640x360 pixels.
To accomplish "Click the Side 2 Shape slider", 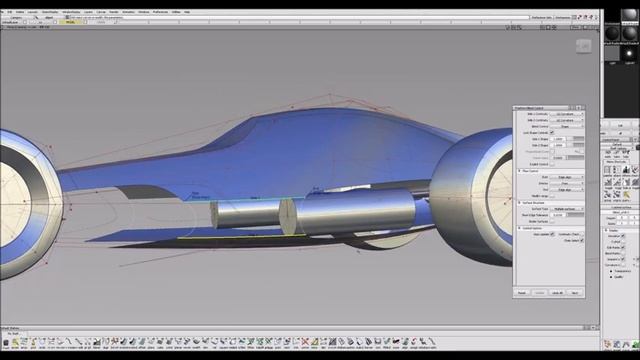I will click(576, 145).
